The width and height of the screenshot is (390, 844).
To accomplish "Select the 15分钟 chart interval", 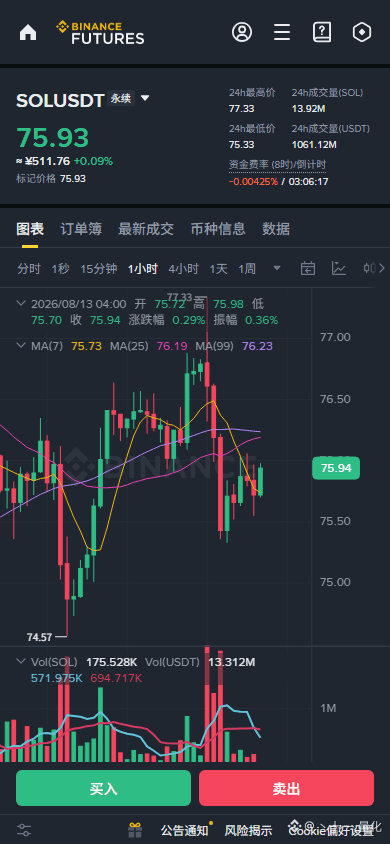I will click(x=98, y=269).
